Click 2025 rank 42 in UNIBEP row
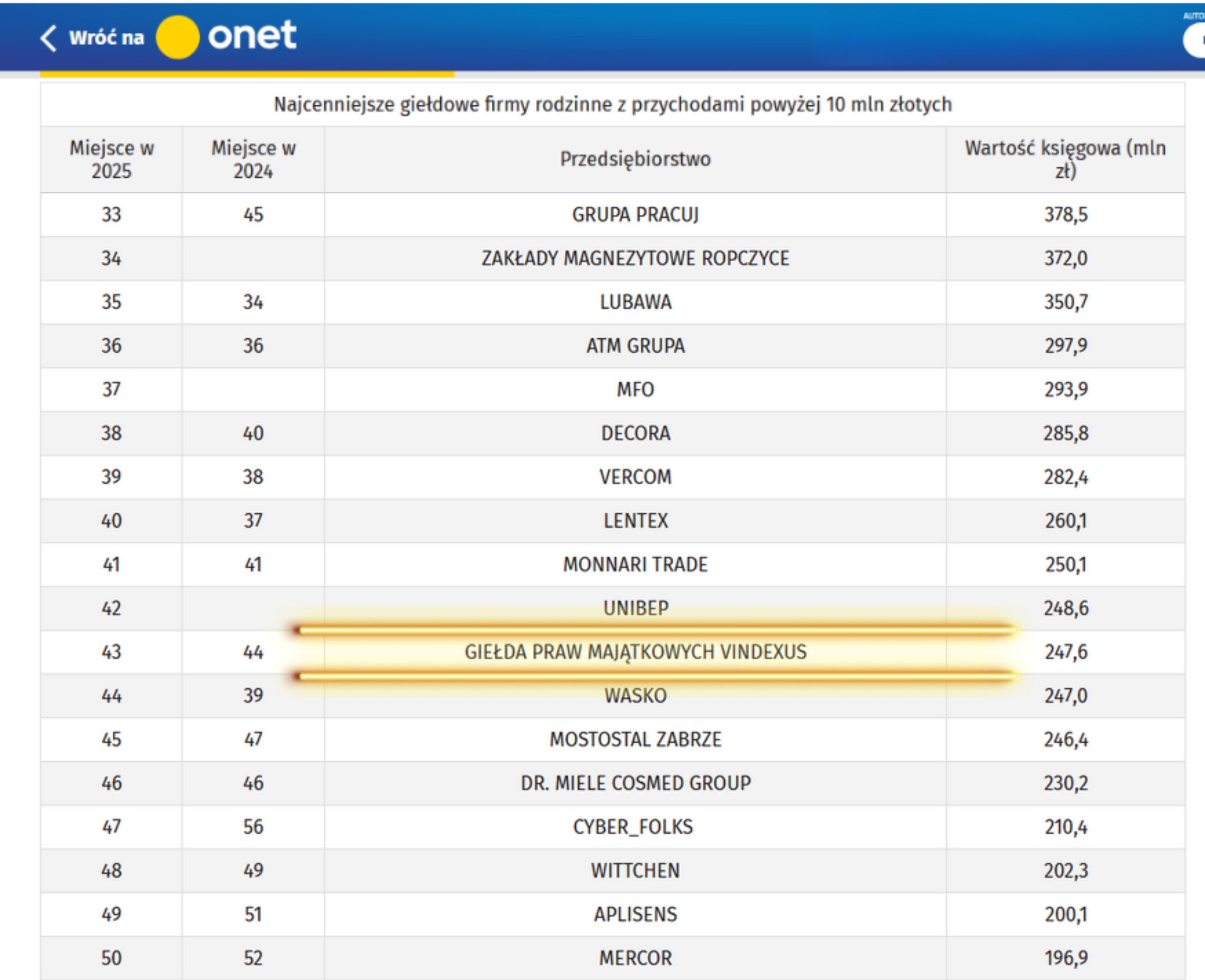The height and width of the screenshot is (980, 1205). [x=111, y=608]
